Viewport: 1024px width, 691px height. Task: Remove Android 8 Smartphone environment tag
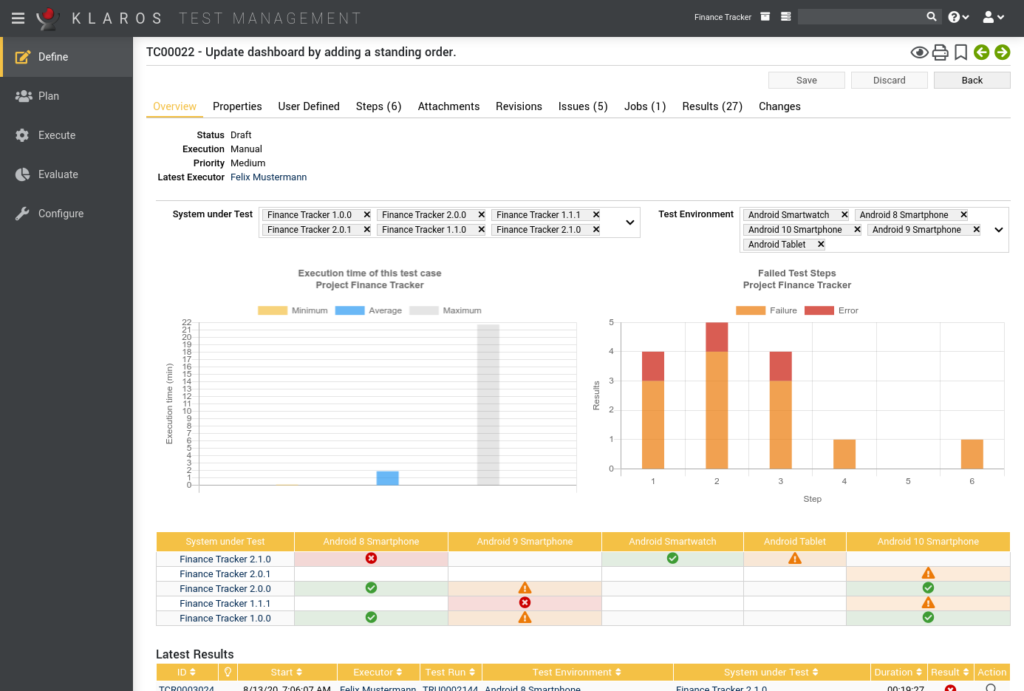coord(964,215)
